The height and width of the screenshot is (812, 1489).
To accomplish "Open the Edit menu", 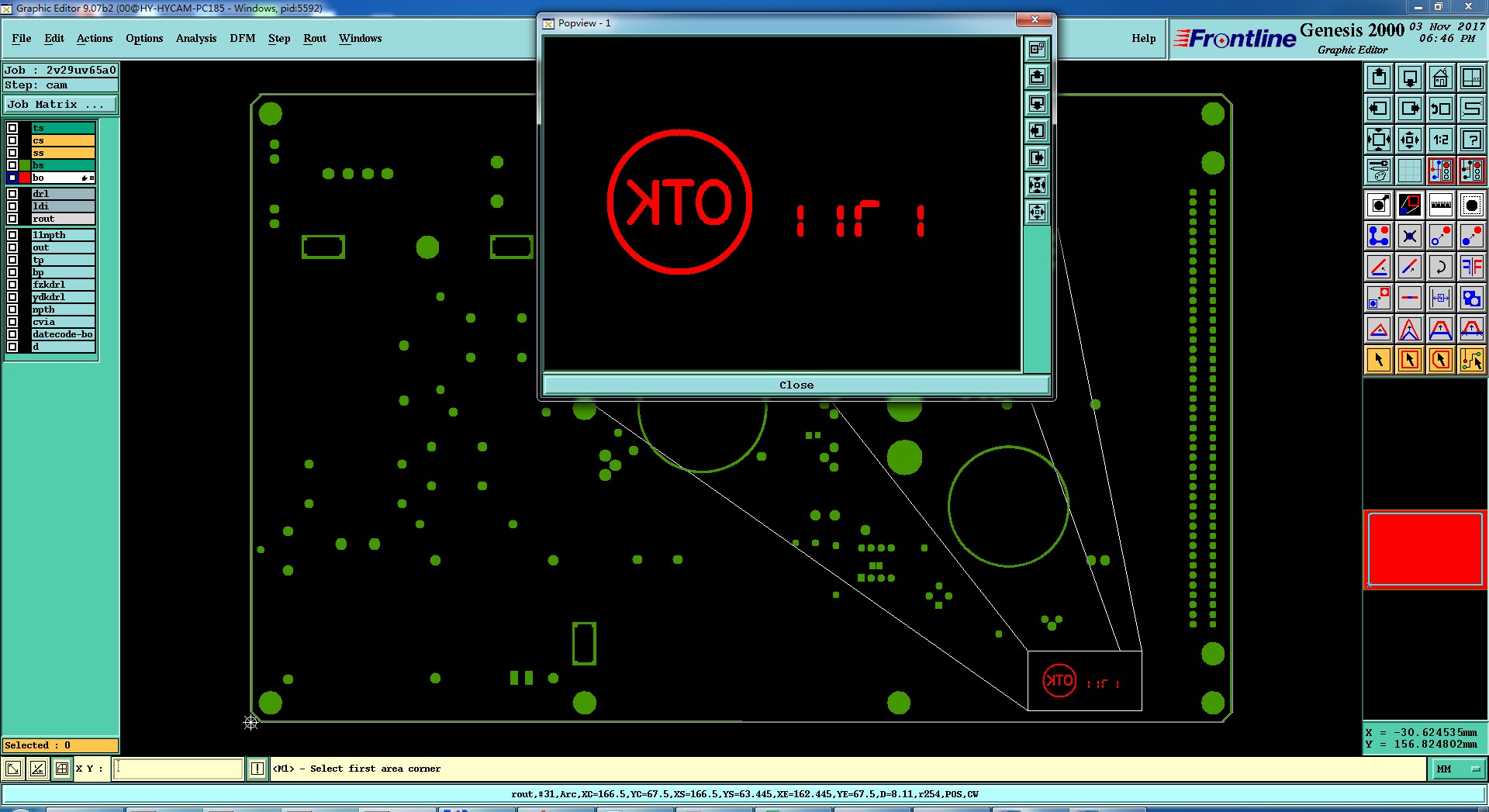I will click(54, 38).
